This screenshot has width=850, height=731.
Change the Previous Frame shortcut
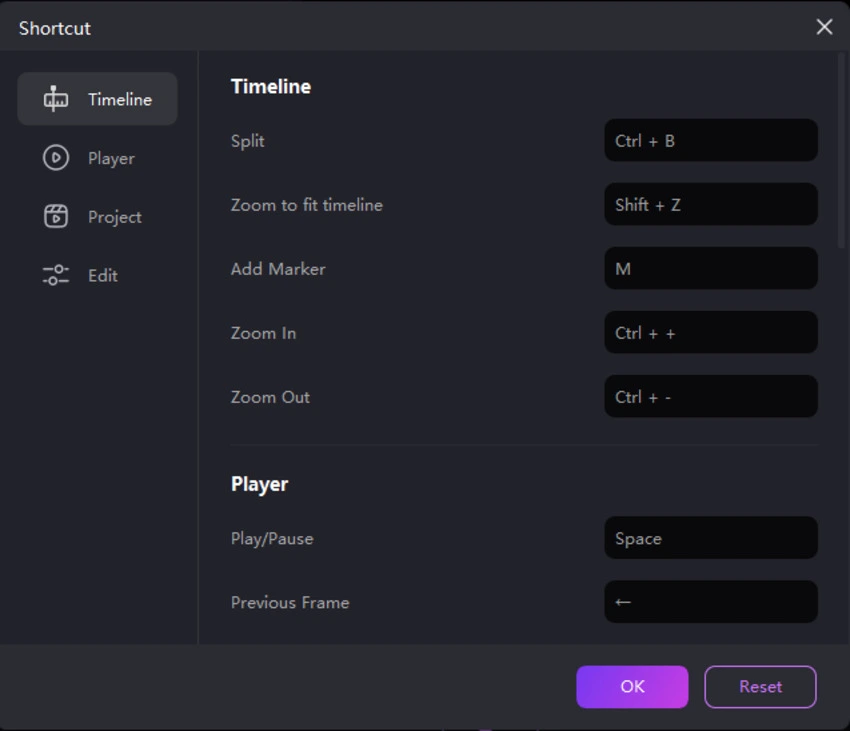tap(710, 602)
